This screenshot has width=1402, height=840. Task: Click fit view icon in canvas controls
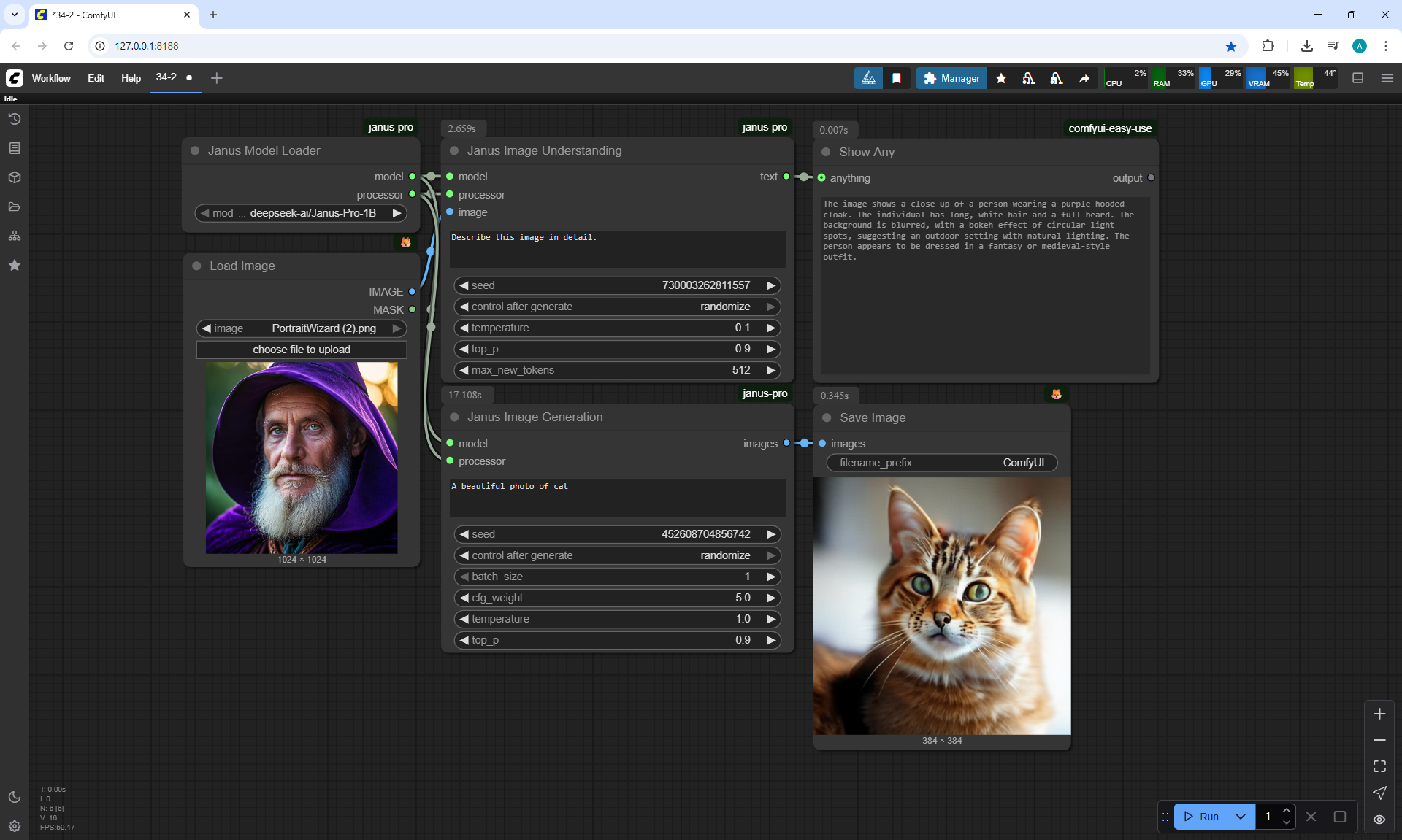tap(1379, 766)
